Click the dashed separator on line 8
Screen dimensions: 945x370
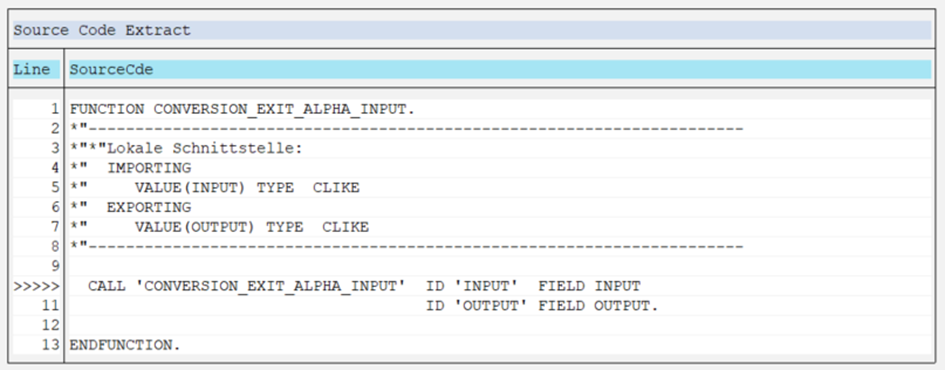tap(407, 246)
